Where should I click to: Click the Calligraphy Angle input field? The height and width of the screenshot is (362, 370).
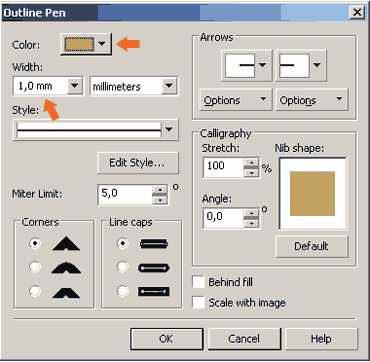click(x=223, y=218)
